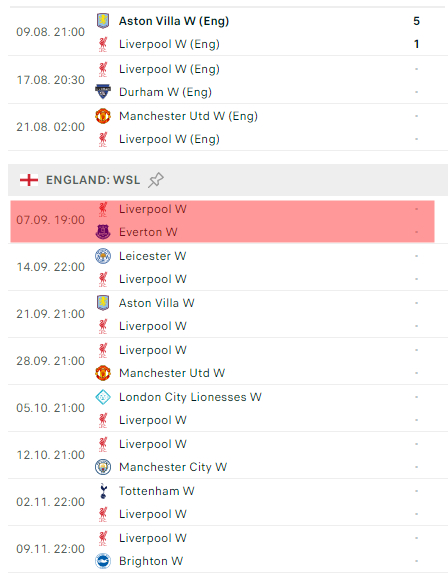
Task: Open the 17.08. 20:30 Durham fixture
Action: (228, 80)
